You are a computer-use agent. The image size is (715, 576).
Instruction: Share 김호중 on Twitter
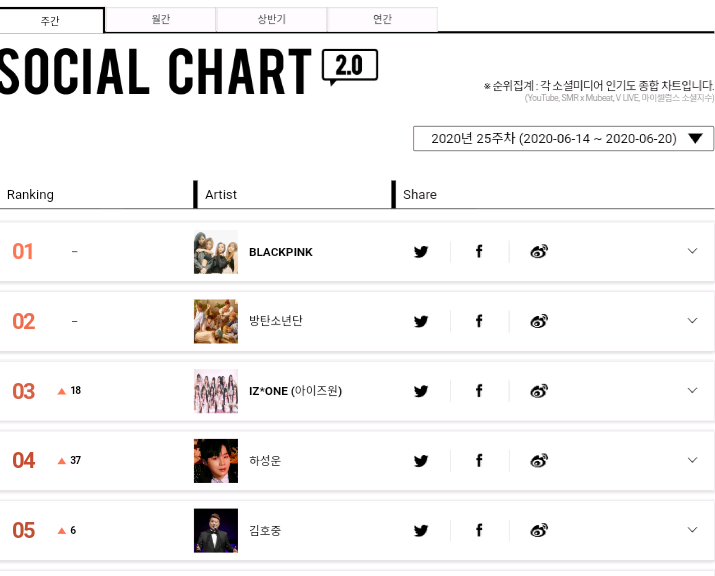coord(421,530)
